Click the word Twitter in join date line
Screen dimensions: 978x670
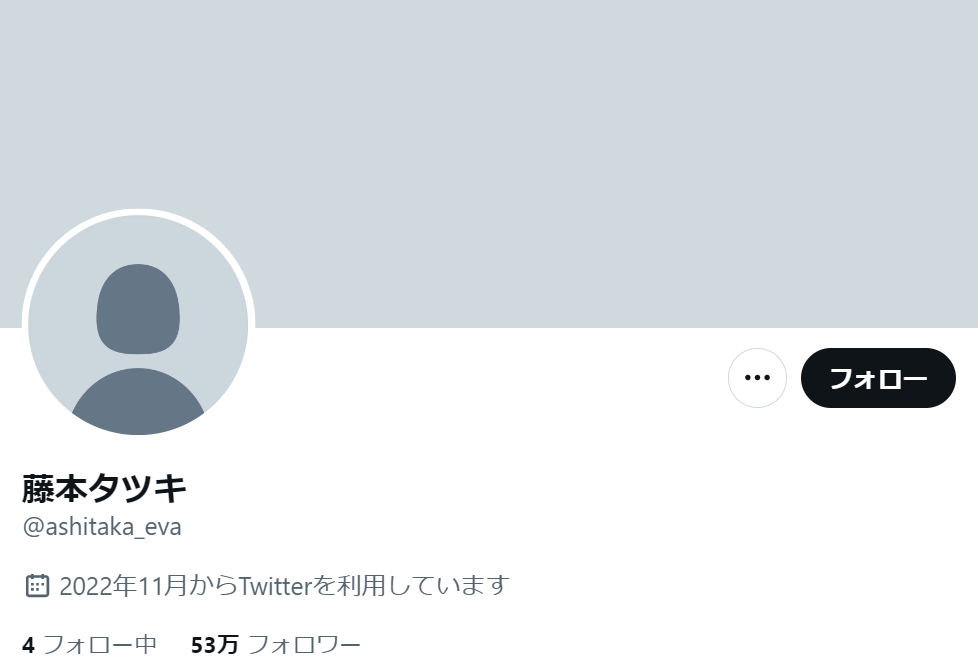pos(275,586)
